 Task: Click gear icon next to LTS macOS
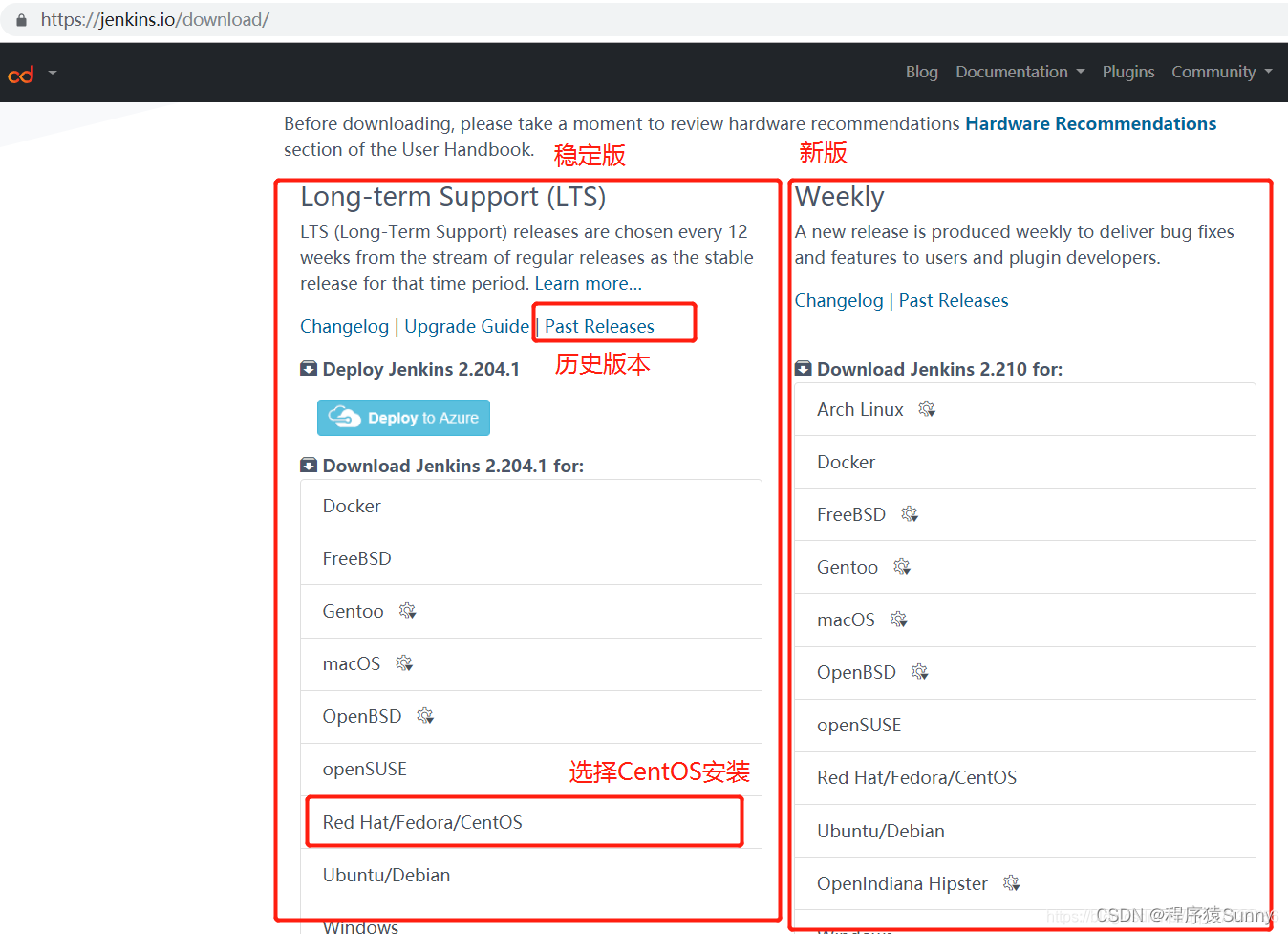(404, 663)
